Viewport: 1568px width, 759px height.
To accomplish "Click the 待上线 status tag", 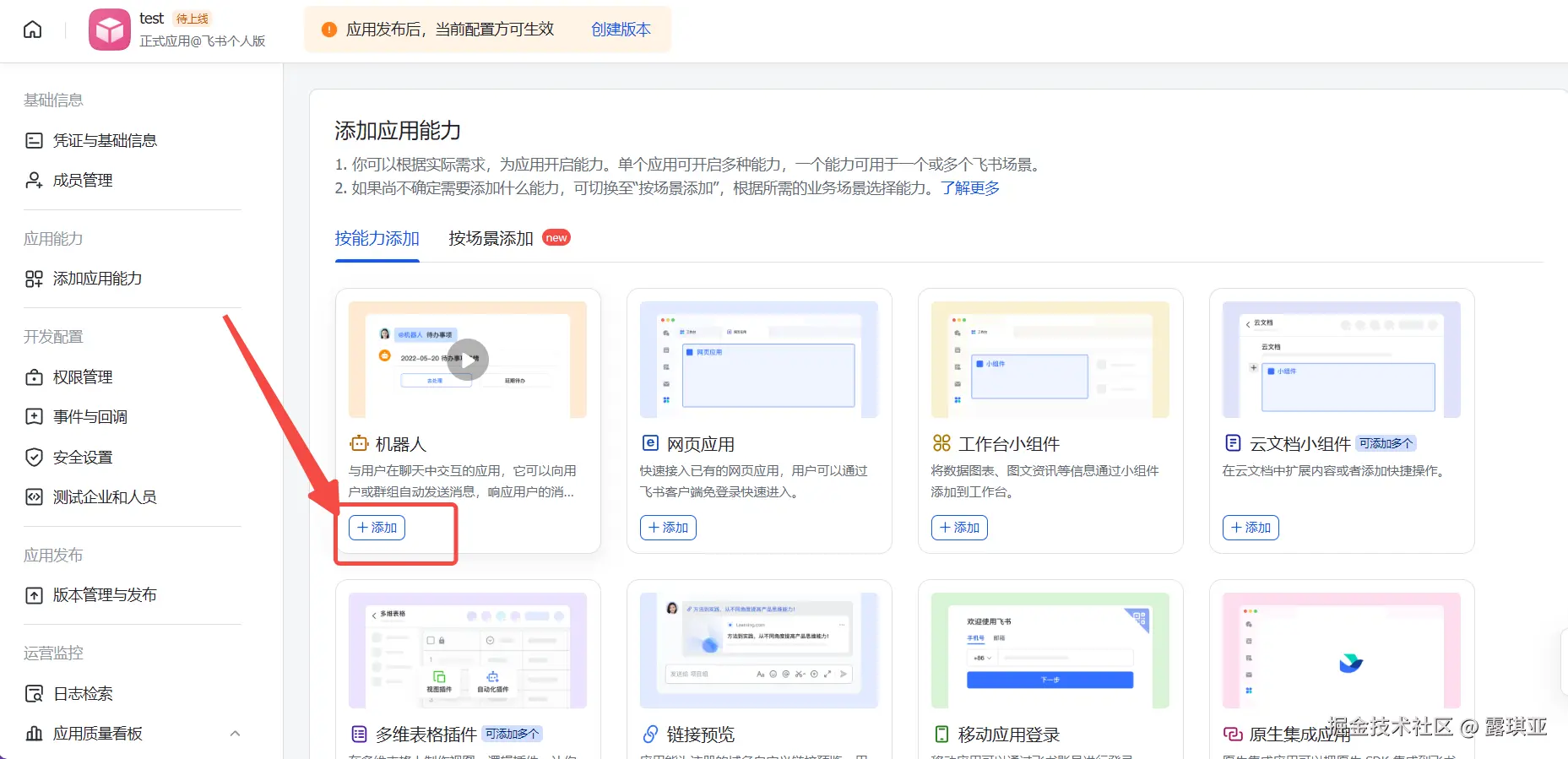I will (193, 19).
